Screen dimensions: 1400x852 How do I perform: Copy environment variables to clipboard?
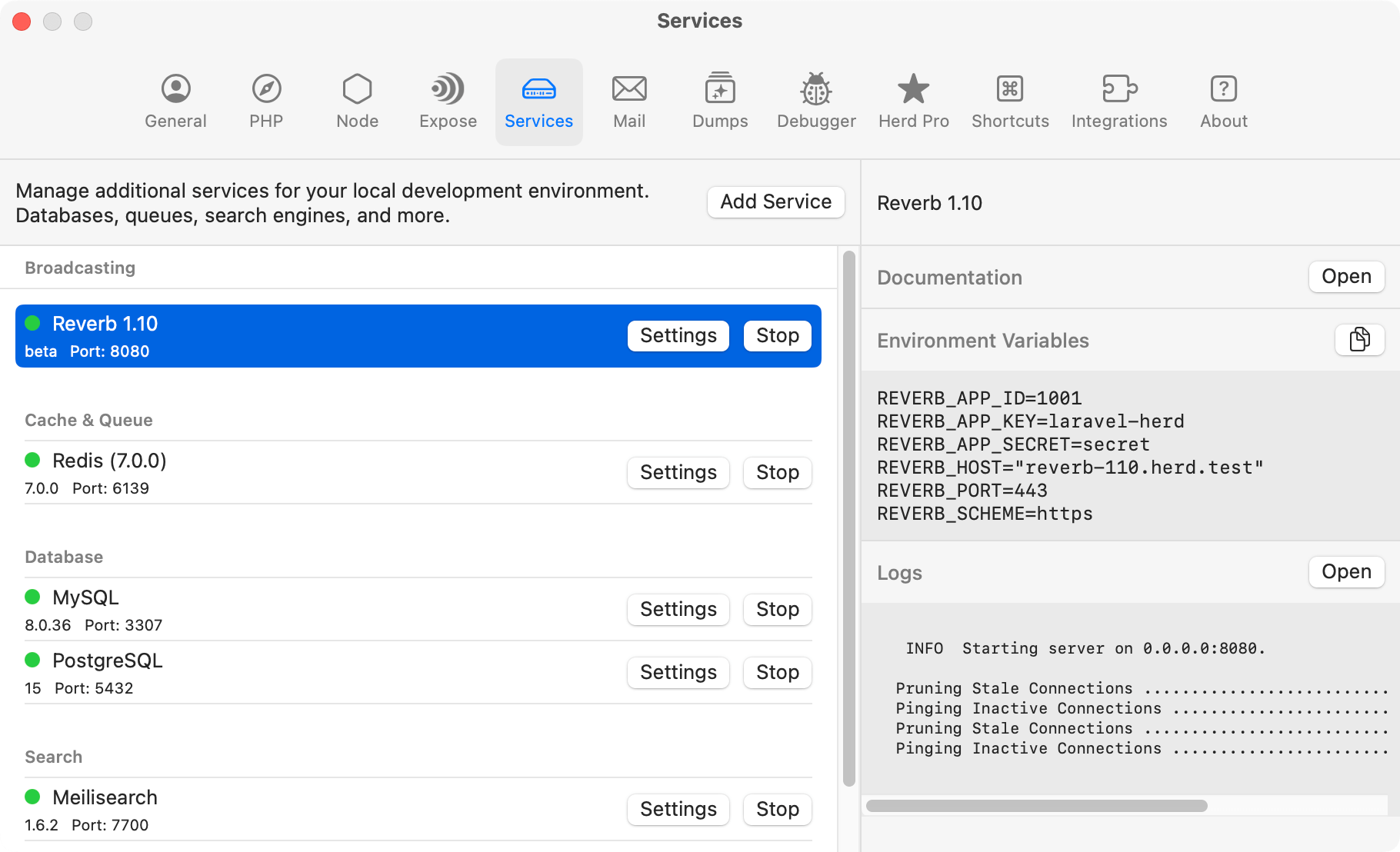point(1359,339)
